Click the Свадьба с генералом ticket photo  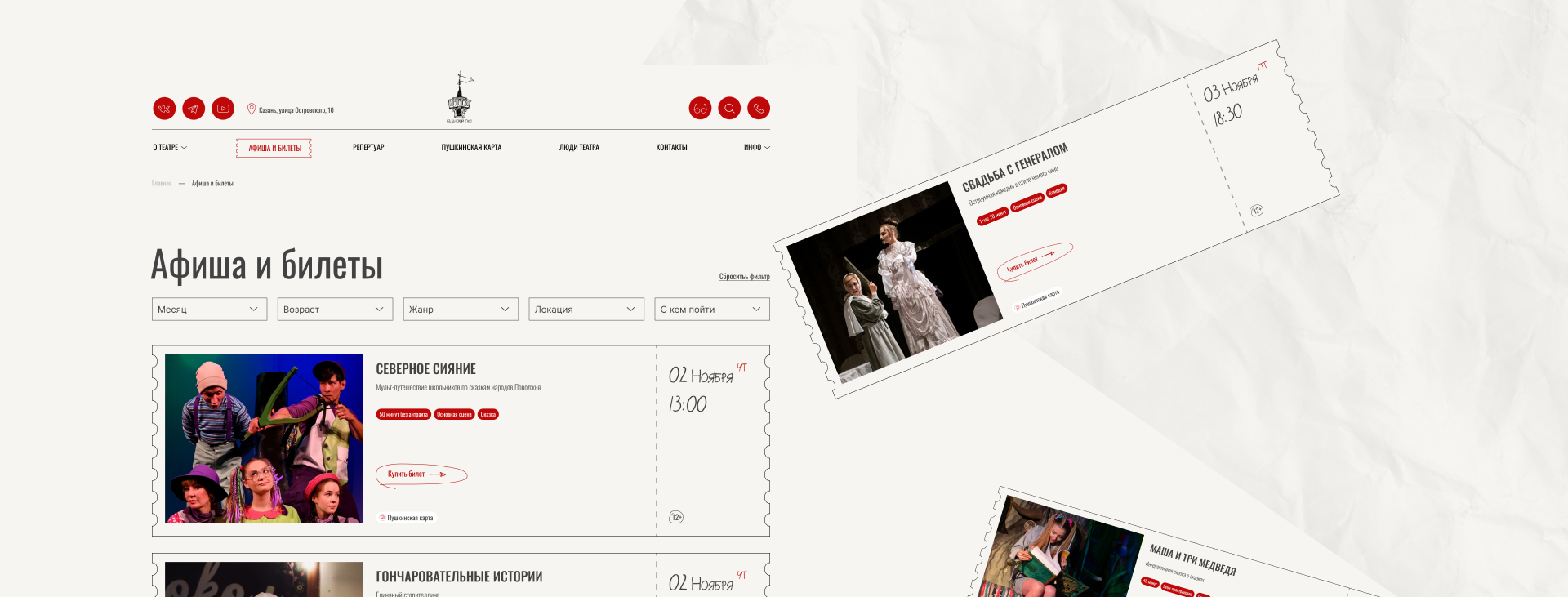pyautogui.click(x=895, y=283)
